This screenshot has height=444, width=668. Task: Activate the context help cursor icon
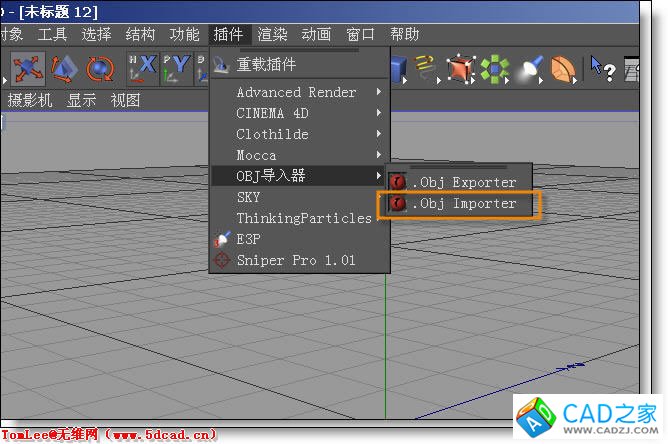(x=602, y=69)
